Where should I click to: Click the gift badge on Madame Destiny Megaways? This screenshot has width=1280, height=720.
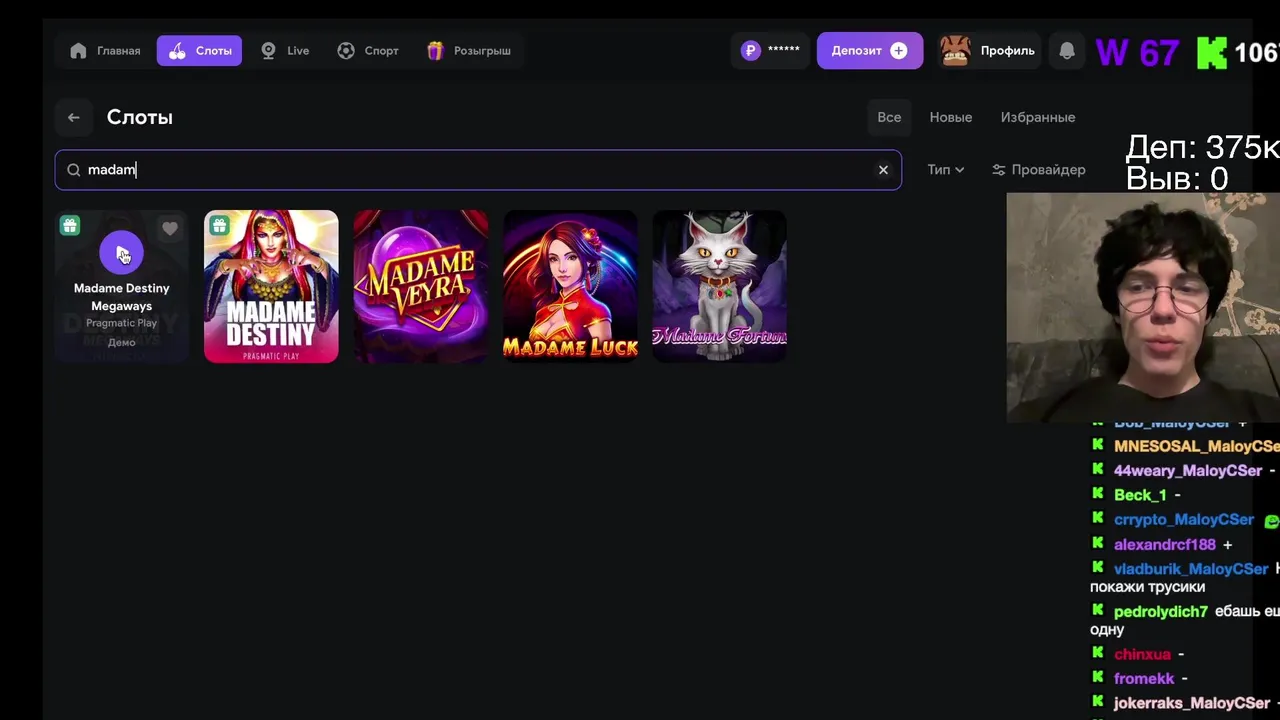click(70, 226)
